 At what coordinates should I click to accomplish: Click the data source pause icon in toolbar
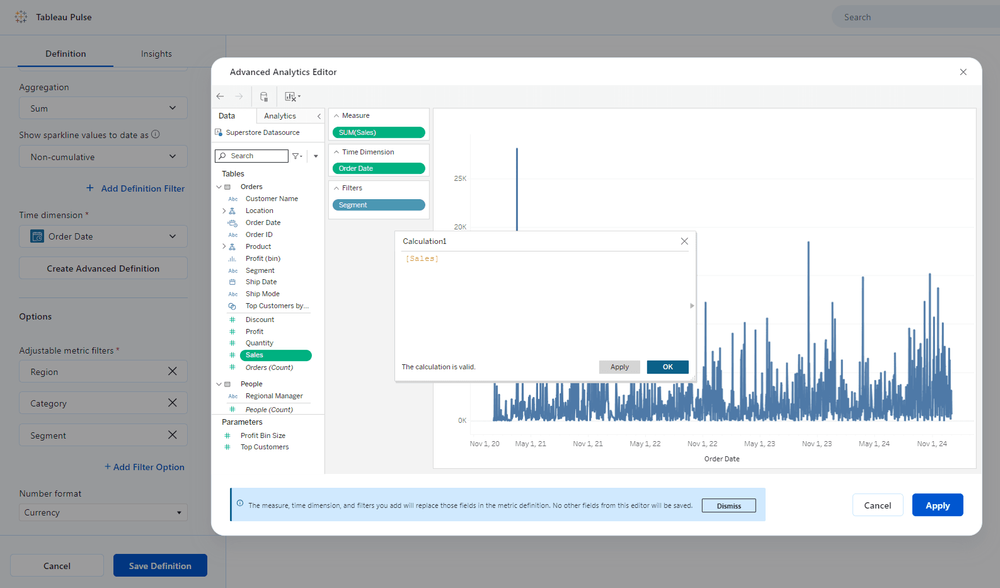264,97
